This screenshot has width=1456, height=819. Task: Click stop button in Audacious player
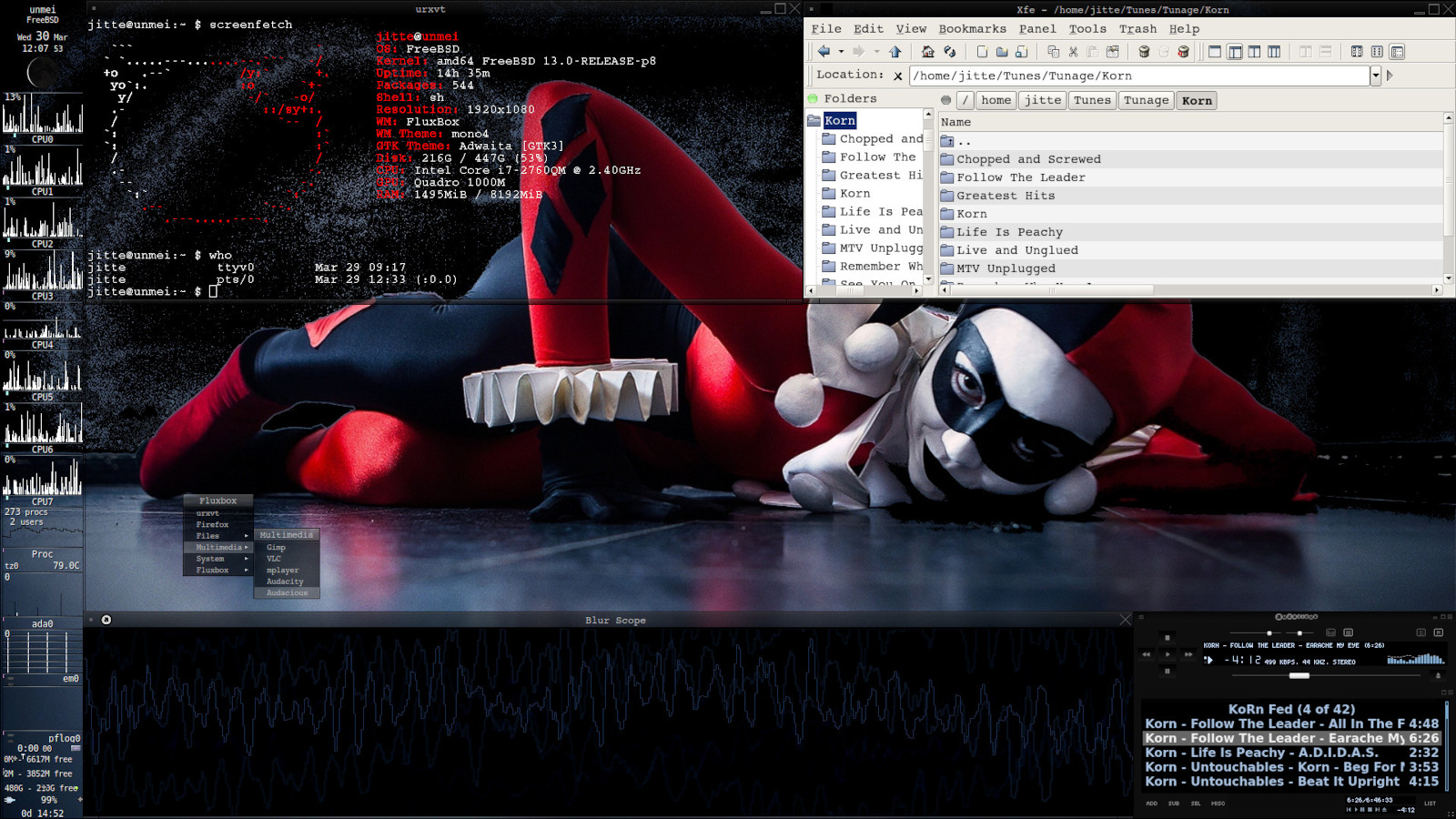coord(1168,637)
